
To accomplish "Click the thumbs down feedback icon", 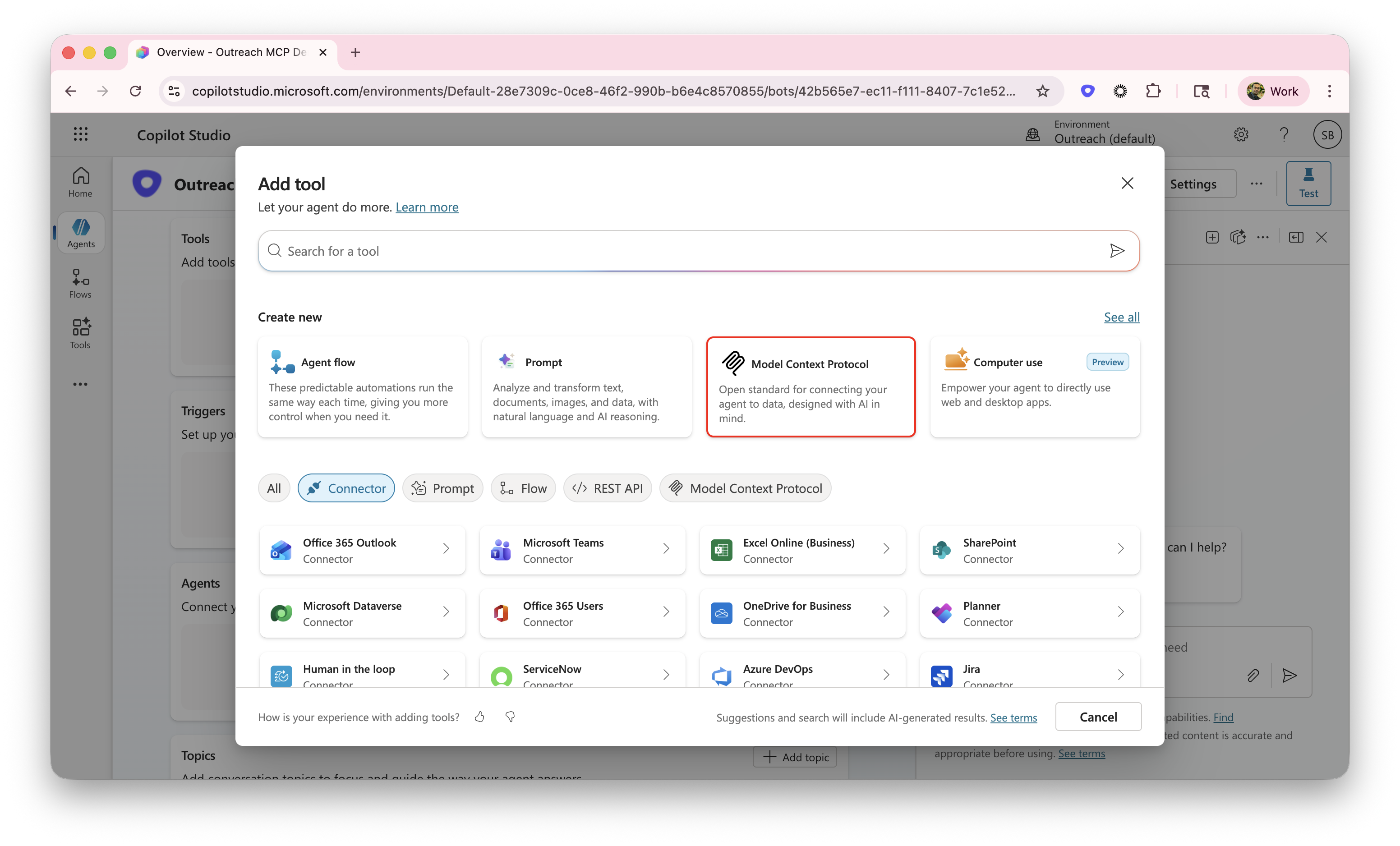I will click(510, 717).
